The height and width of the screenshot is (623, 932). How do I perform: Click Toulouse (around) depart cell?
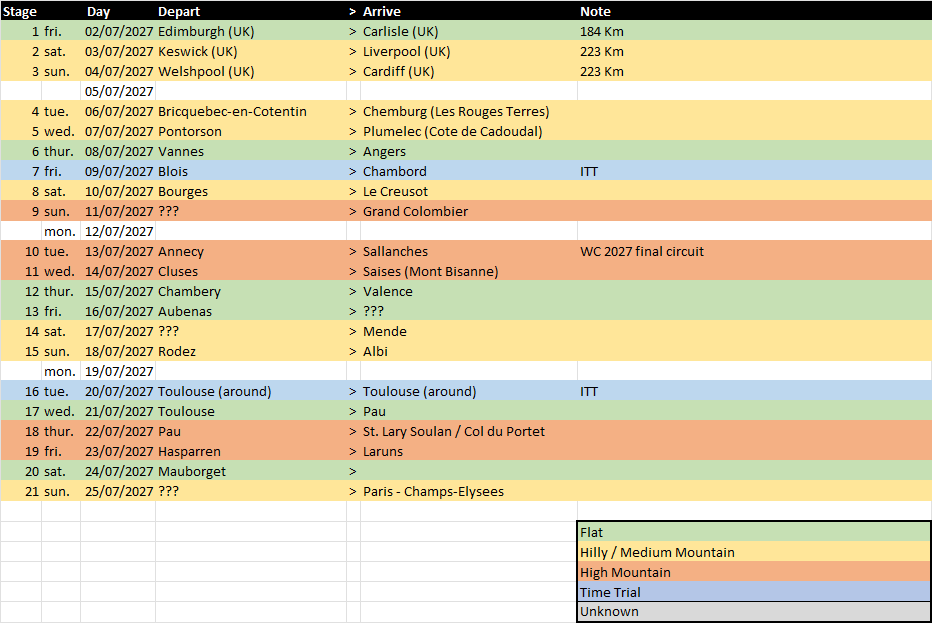tap(251, 392)
